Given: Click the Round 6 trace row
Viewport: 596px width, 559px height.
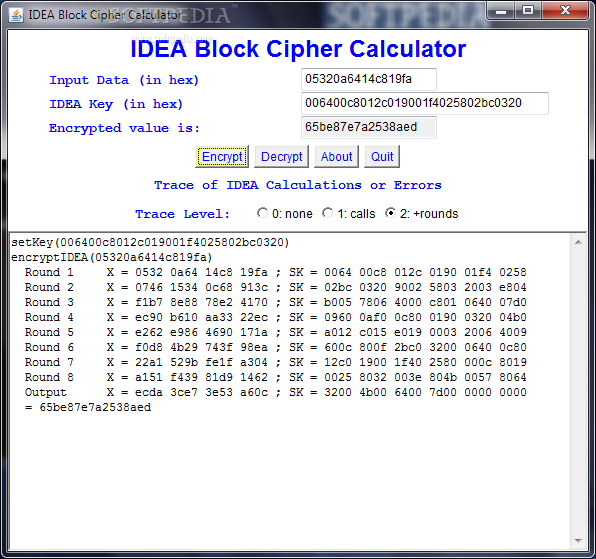Looking at the screenshot, I should (x=276, y=347).
